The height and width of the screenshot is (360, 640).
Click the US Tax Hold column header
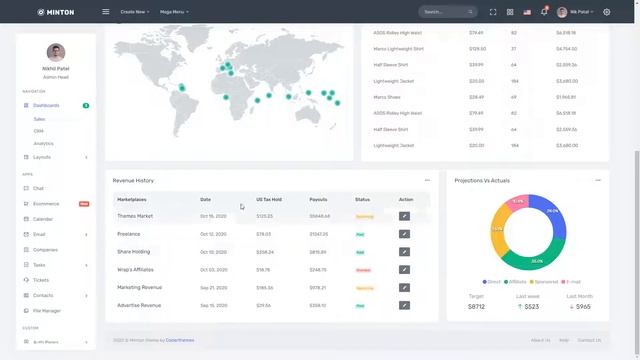(269, 200)
